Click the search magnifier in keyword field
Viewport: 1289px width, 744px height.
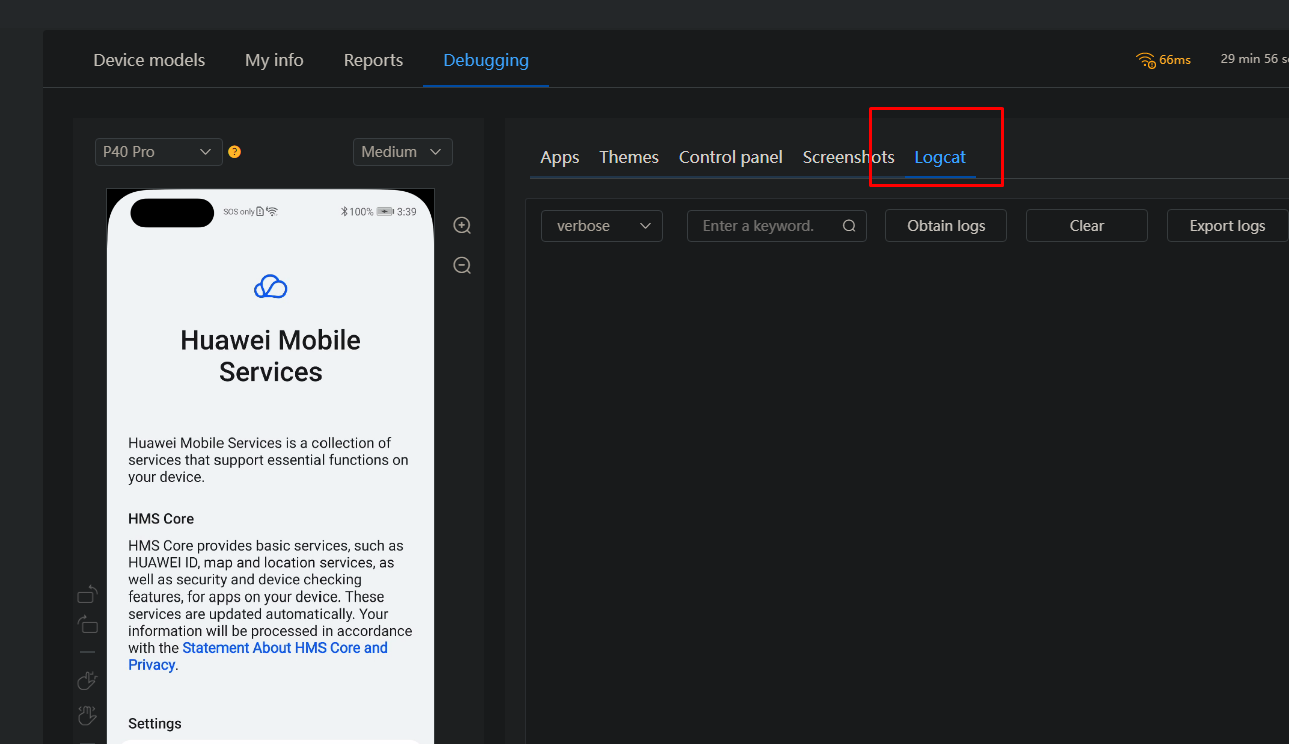pyautogui.click(x=848, y=225)
